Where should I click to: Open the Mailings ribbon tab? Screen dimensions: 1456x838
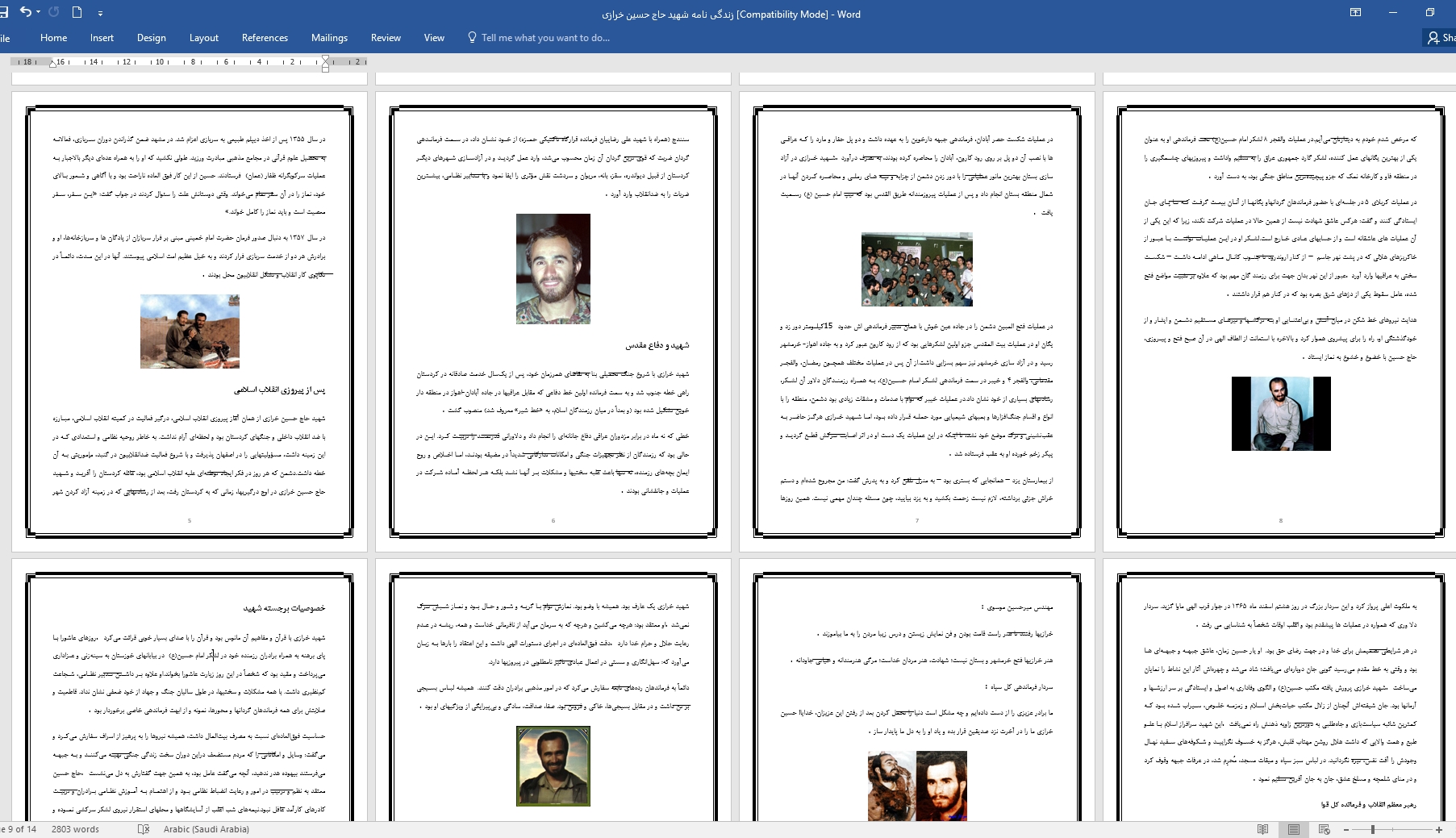click(x=329, y=38)
